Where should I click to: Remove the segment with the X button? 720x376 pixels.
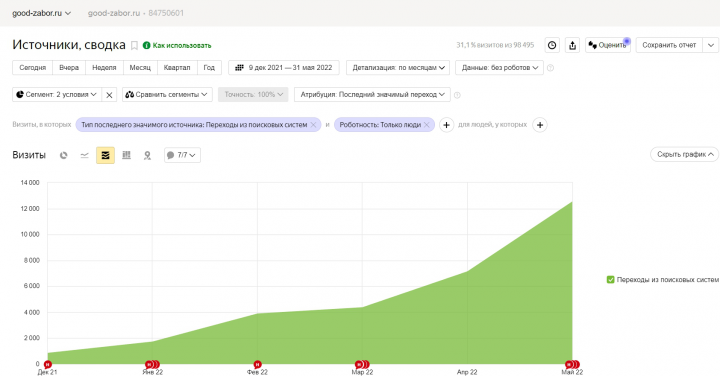pyautogui.click(x=109, y=95)
